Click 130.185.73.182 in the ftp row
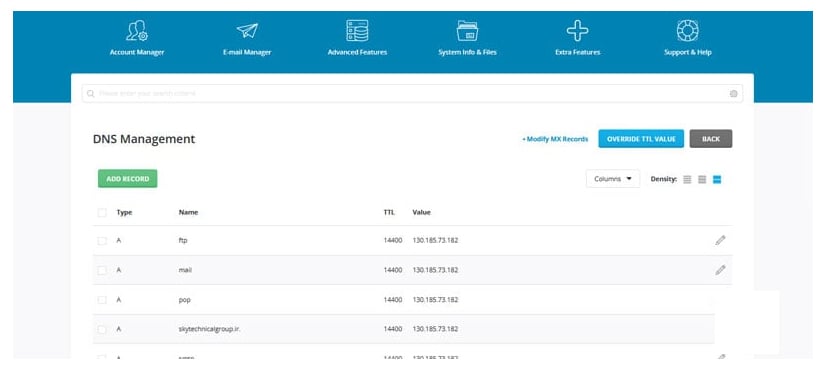The image size is (820, 368). (435, 241)
